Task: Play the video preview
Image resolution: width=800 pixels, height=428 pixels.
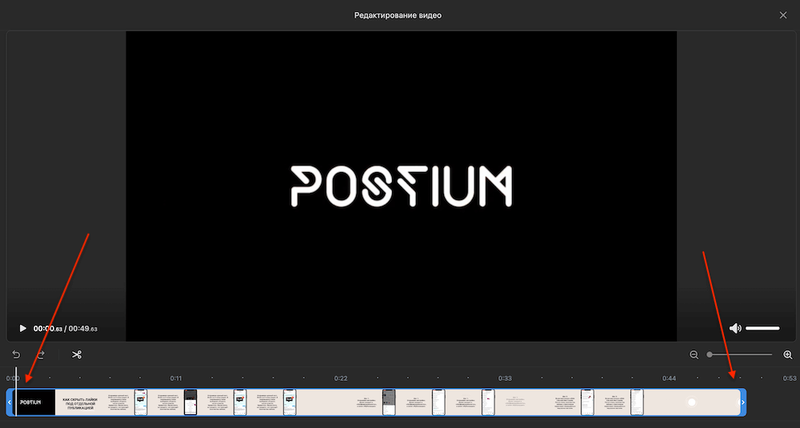Action: pos(22,329)
